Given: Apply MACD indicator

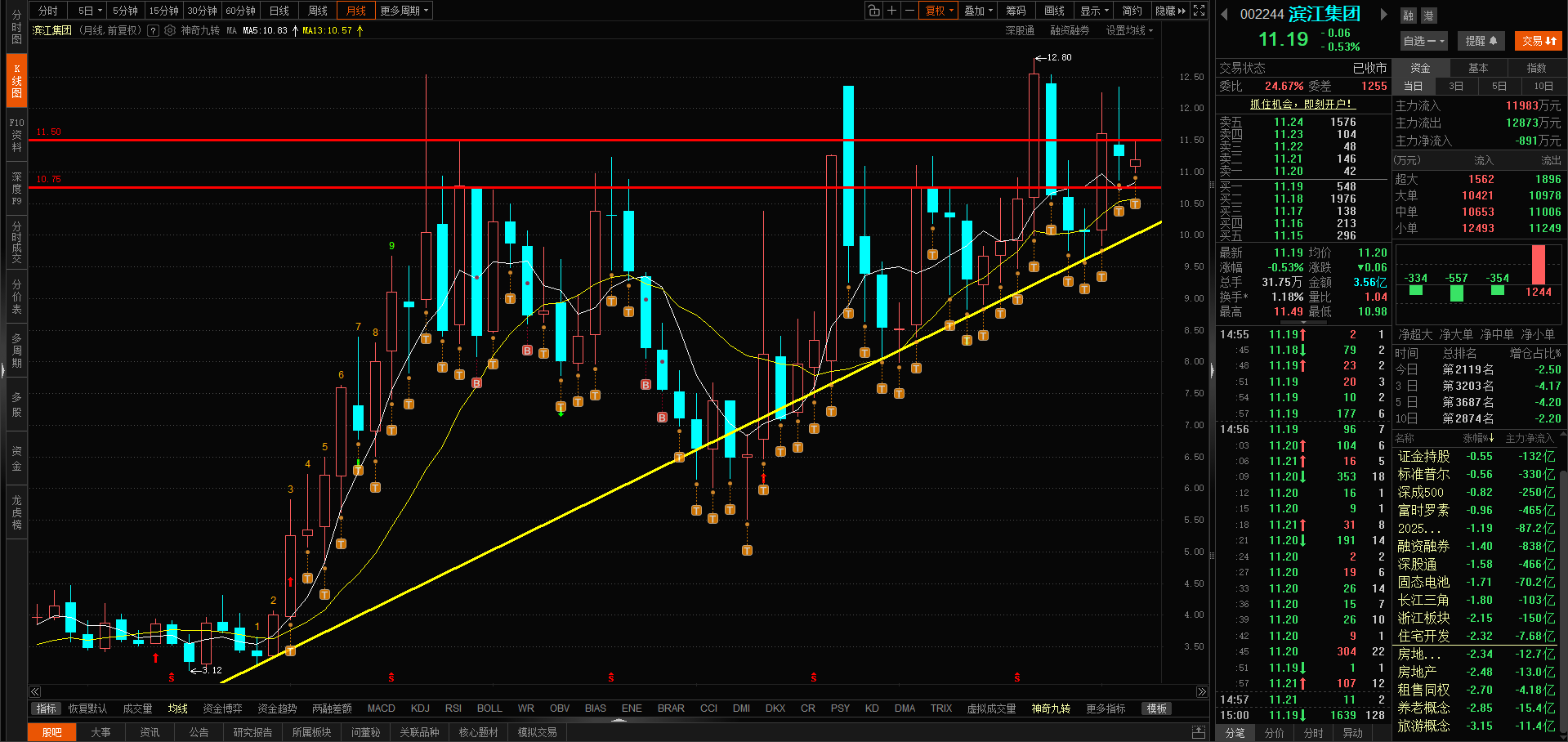Looking at the screenshot, I should click(x=381, y=708).
